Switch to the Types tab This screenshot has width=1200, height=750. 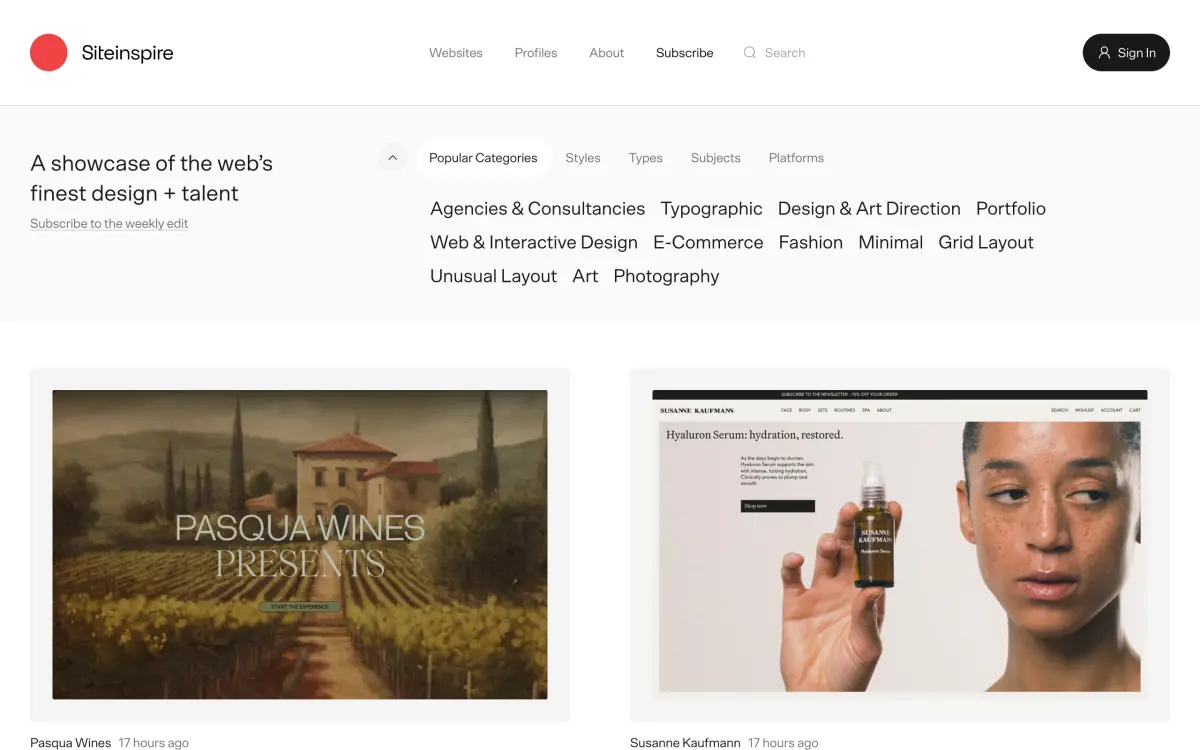click(646, 158)
